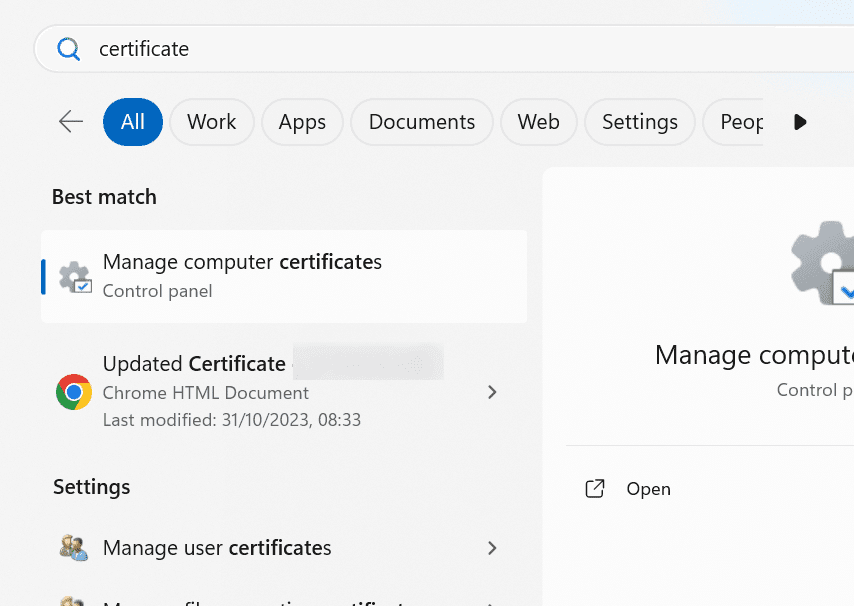Open the Updated Certificate document result

284,391
